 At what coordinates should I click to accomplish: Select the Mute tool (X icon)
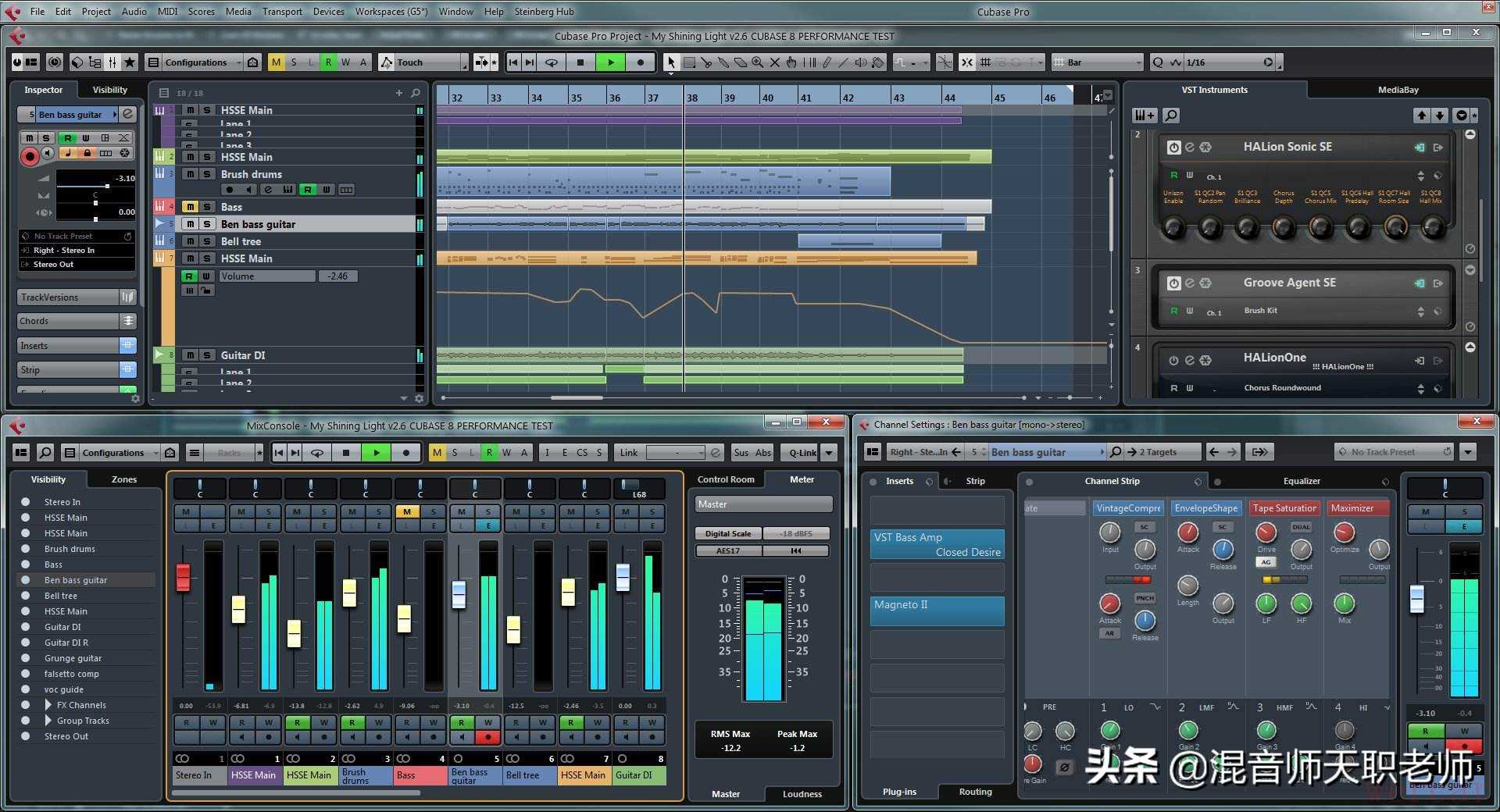pyautogui.click(x=774, y=62)
